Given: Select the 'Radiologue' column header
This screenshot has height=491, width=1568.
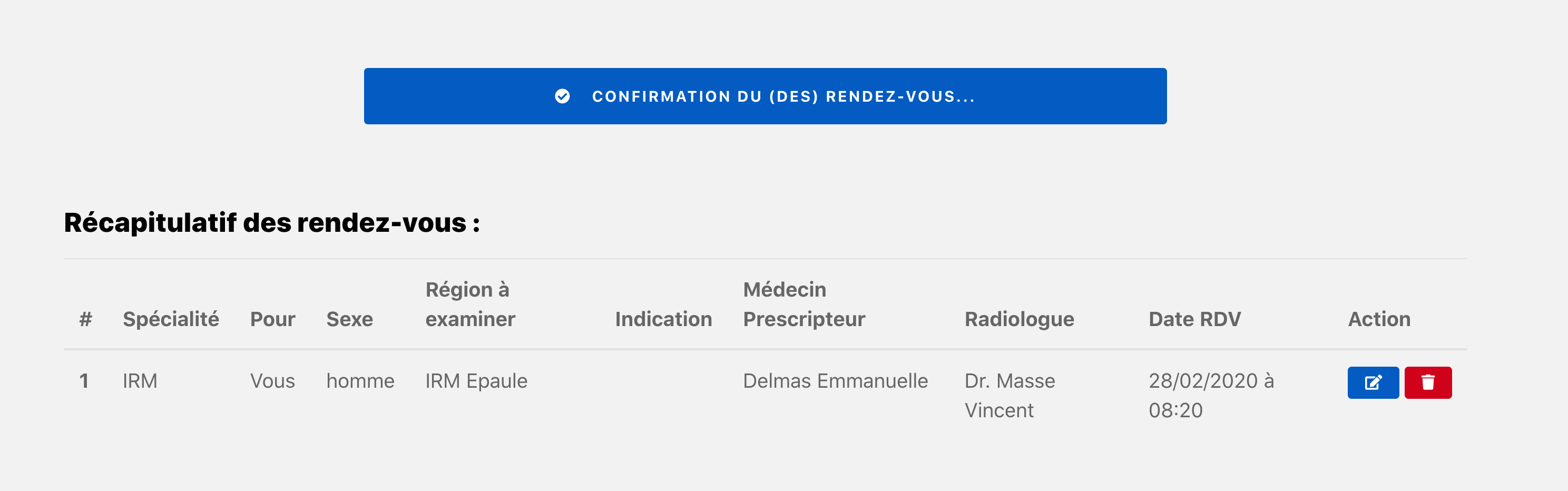Looking at the screenshot, I should pyautogui.click(x=1019, y=319).
